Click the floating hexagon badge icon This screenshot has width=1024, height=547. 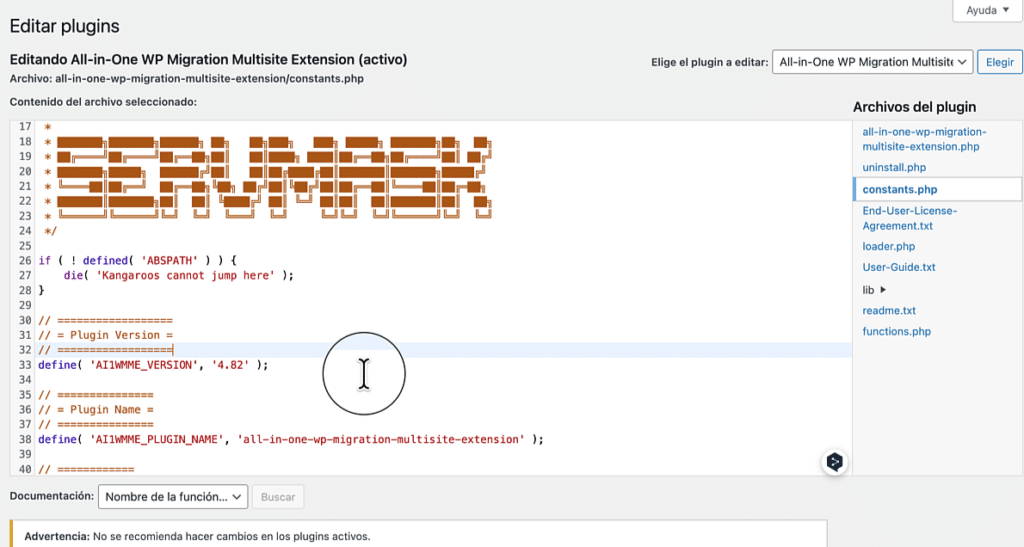[835, 462]
